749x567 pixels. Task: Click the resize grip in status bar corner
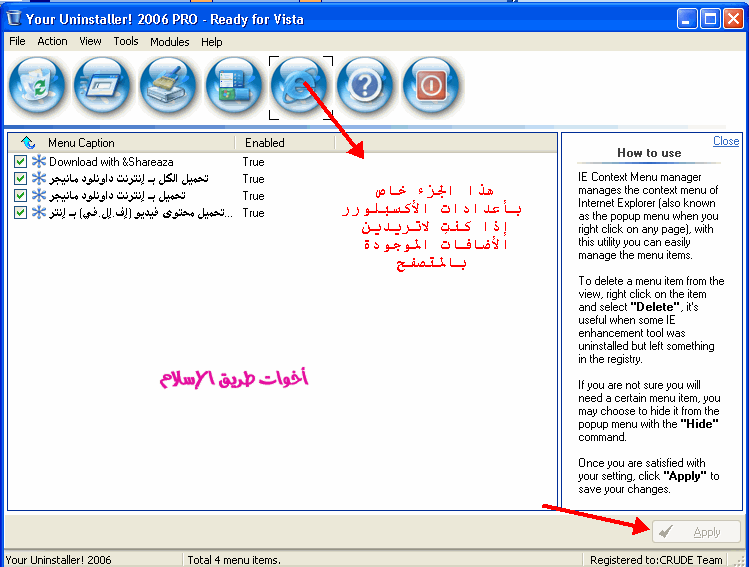click(740, 560)
